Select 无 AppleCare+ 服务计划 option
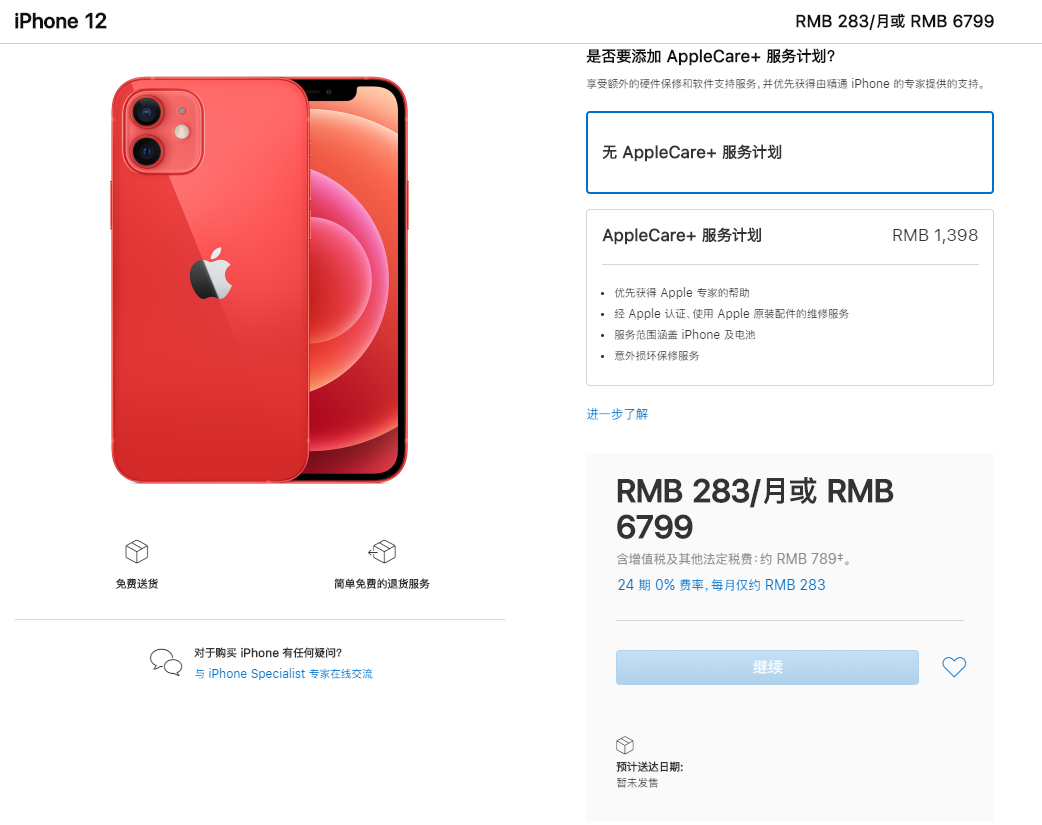The height and width of the screenshot is (825, 1042). (789, 152)
